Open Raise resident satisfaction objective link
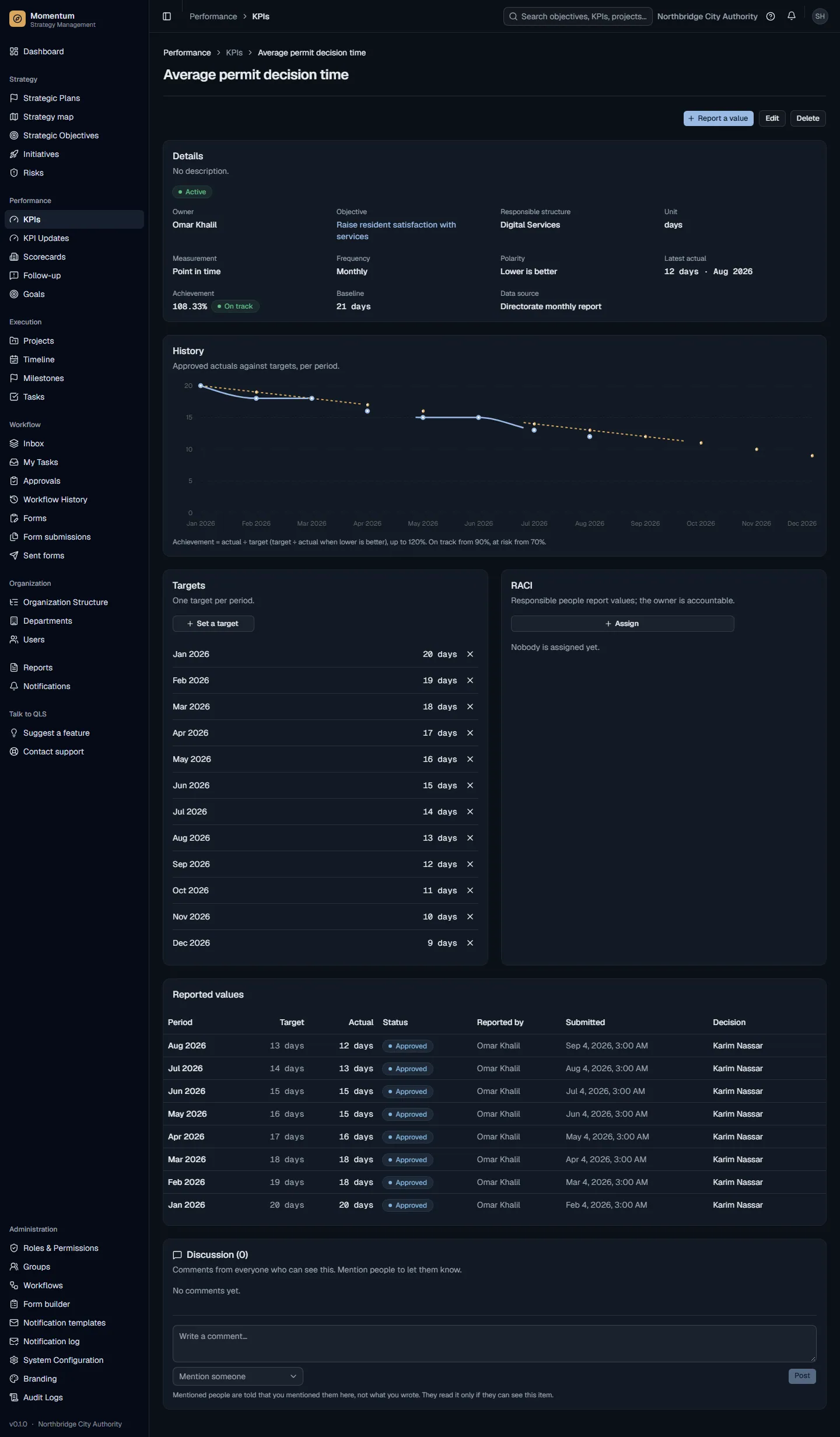The height and width of the screenshot is (1437, 840). pos(396,230)
